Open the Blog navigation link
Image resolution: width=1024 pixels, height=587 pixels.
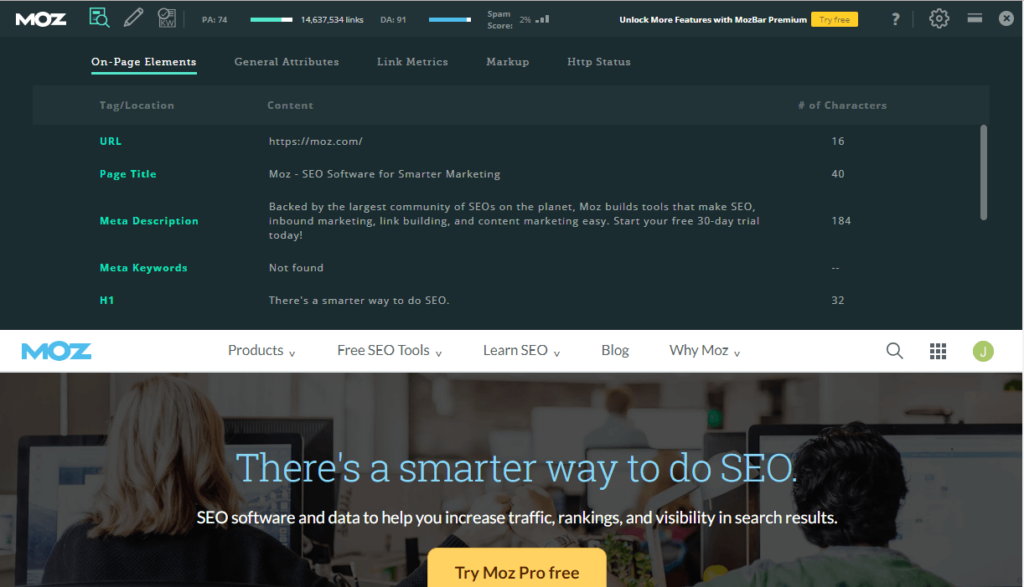[x=614, y=350]
